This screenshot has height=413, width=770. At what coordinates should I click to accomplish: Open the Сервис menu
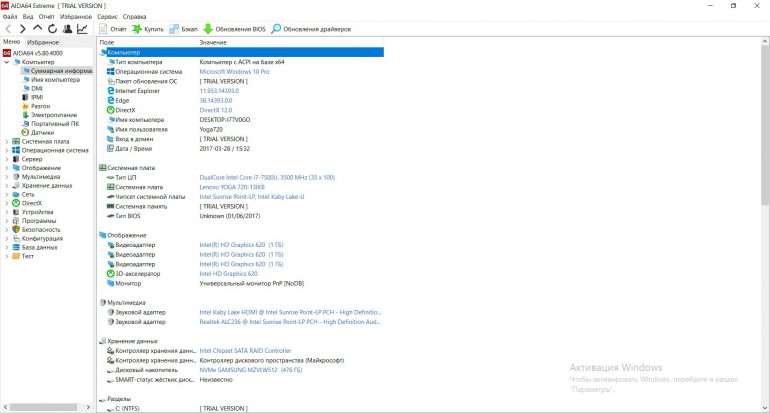(x=108, y=16)
